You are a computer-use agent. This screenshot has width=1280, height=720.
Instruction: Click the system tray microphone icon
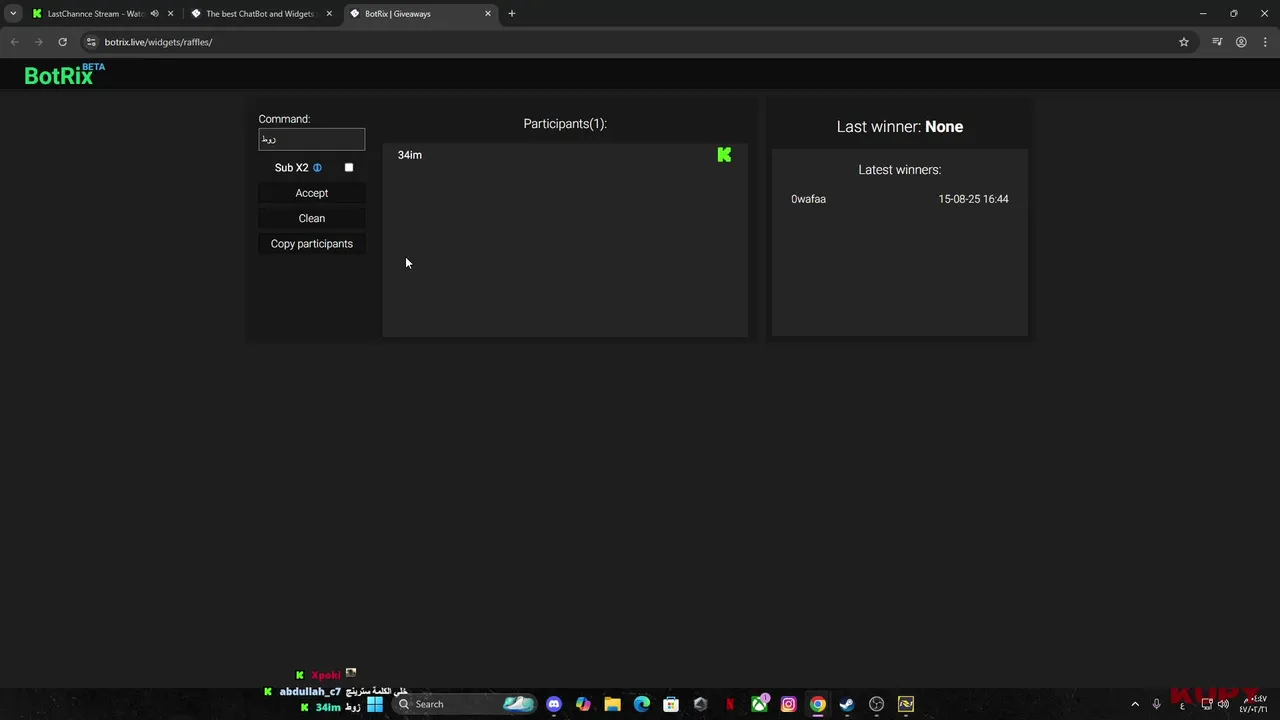tap(1157, 704)
